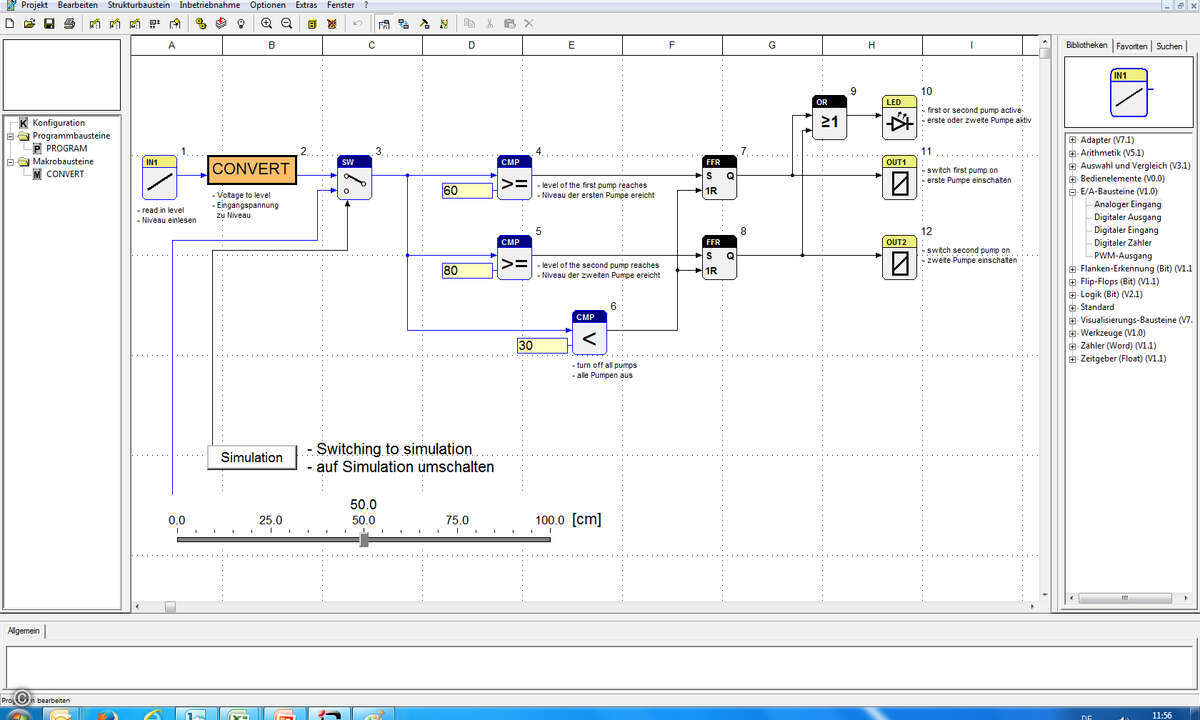Click the input field containing 80
The height and width of the screenshot is (720, 1200).
coord(467,270)
